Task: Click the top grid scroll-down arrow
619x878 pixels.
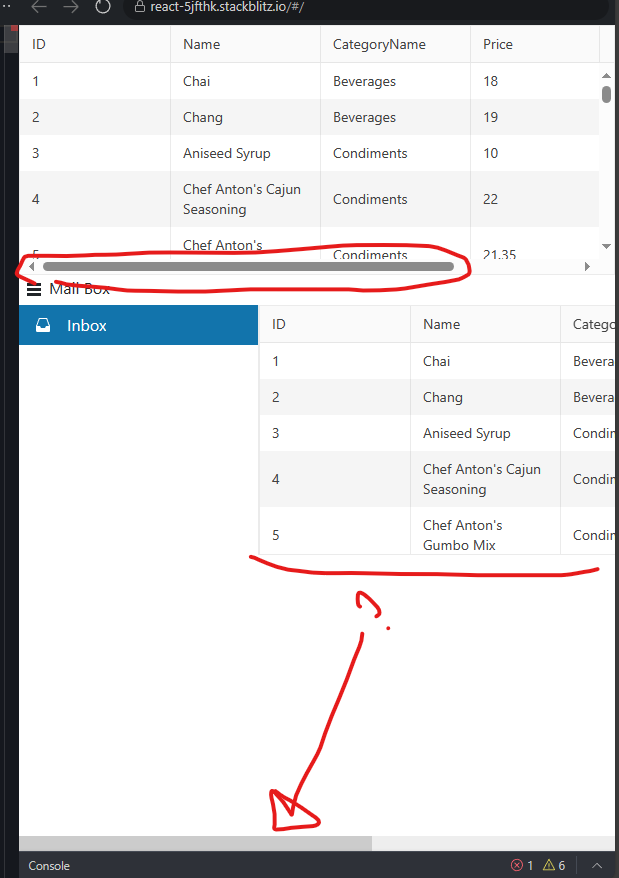Action: [x=606, y=245]
